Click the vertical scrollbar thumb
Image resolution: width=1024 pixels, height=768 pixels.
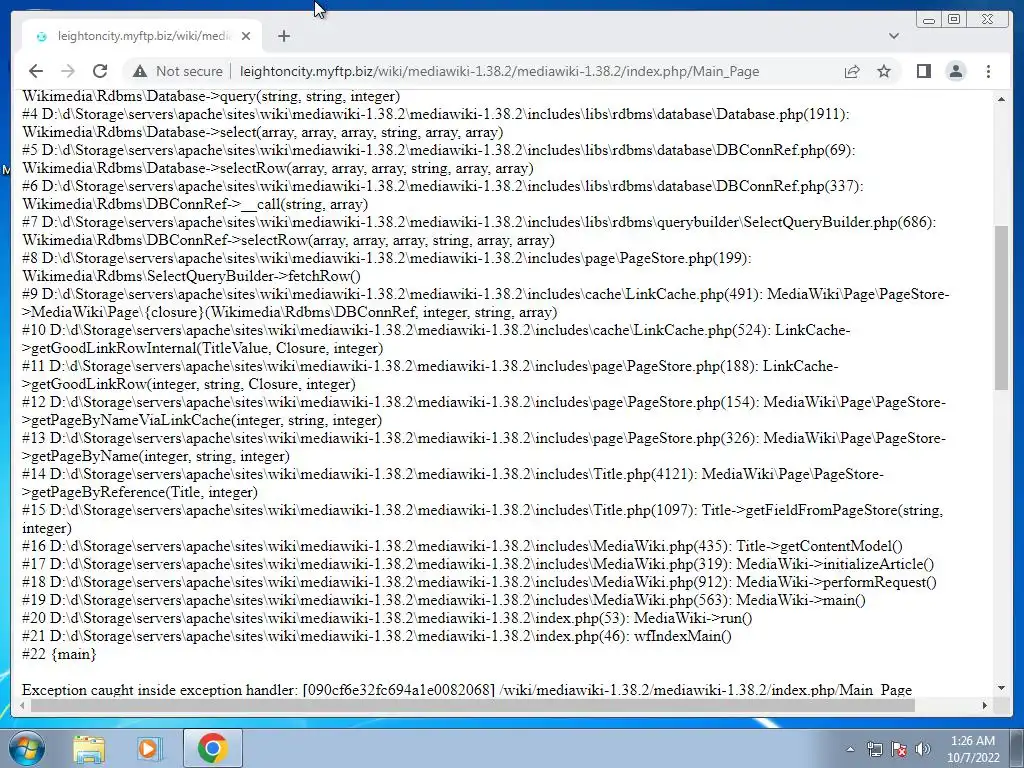1001,308
